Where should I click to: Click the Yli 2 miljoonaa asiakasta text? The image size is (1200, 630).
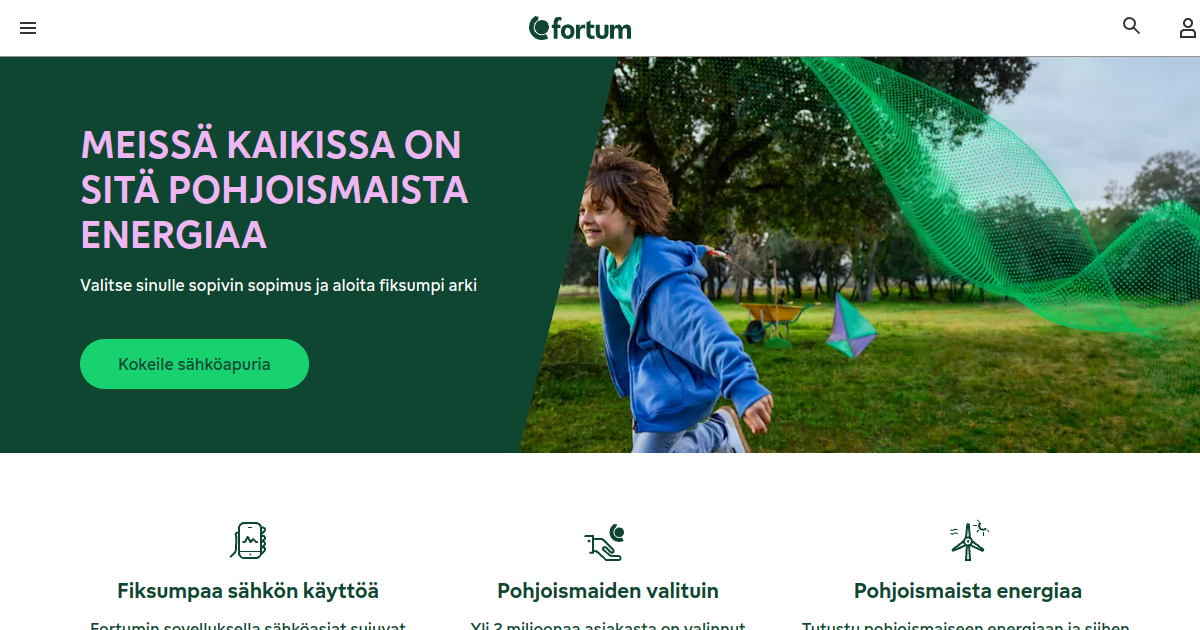point(608,626)
